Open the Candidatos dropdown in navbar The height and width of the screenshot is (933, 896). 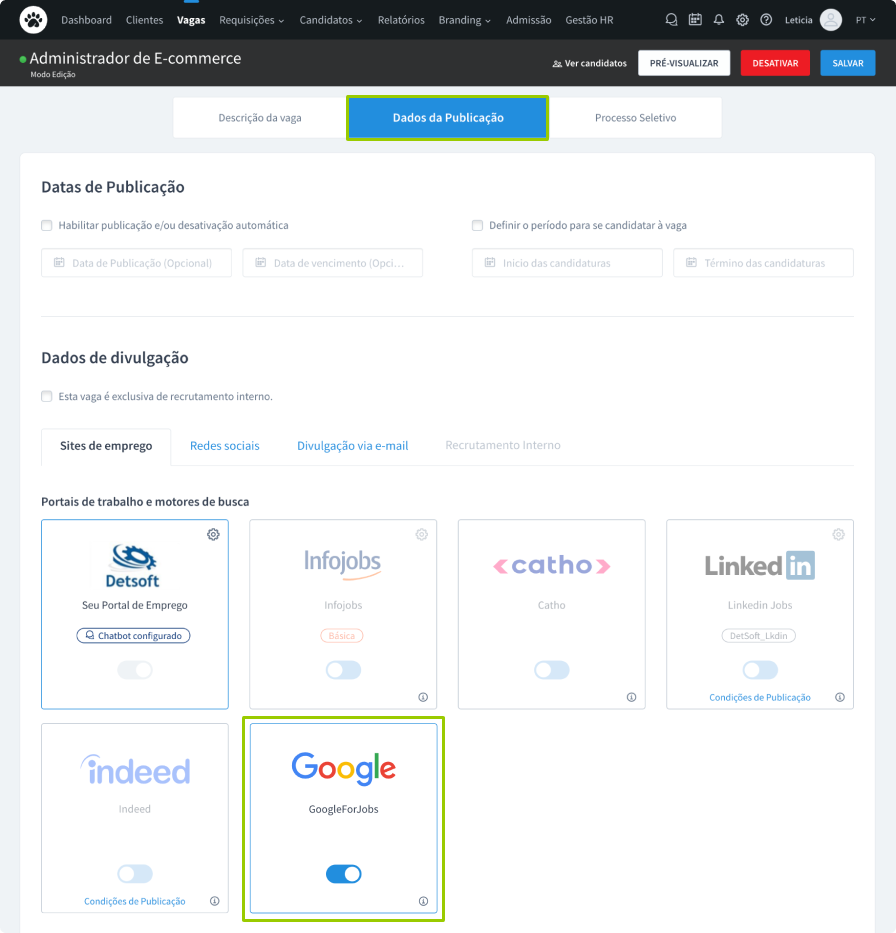point(330,20)
